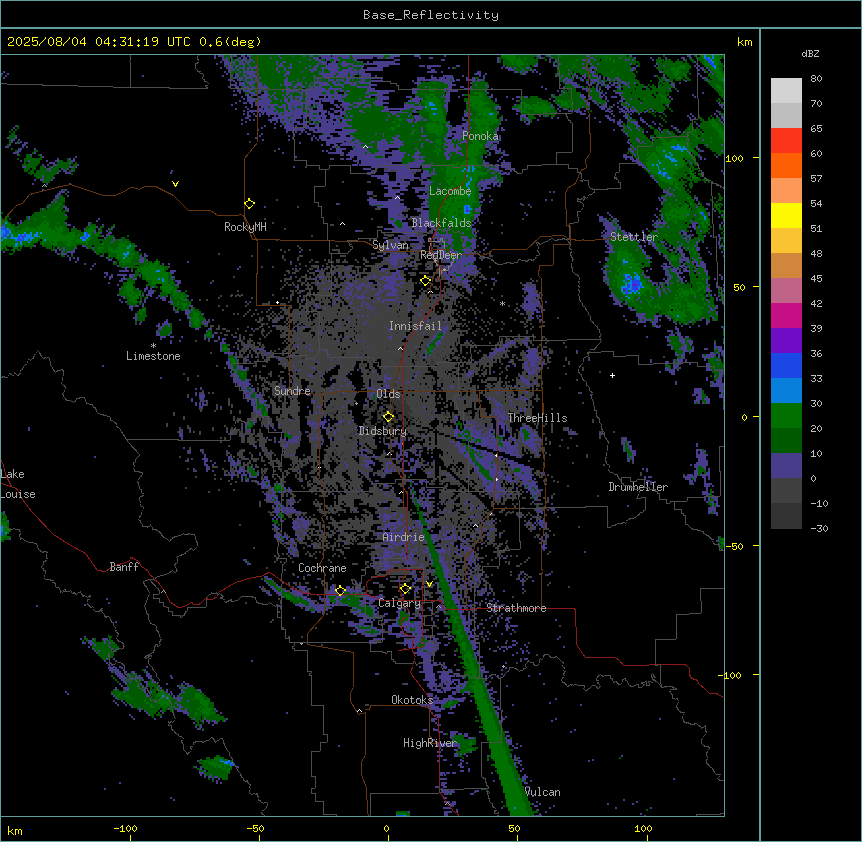Click the yellow V marker northeast of Calgary

(429, 584)
